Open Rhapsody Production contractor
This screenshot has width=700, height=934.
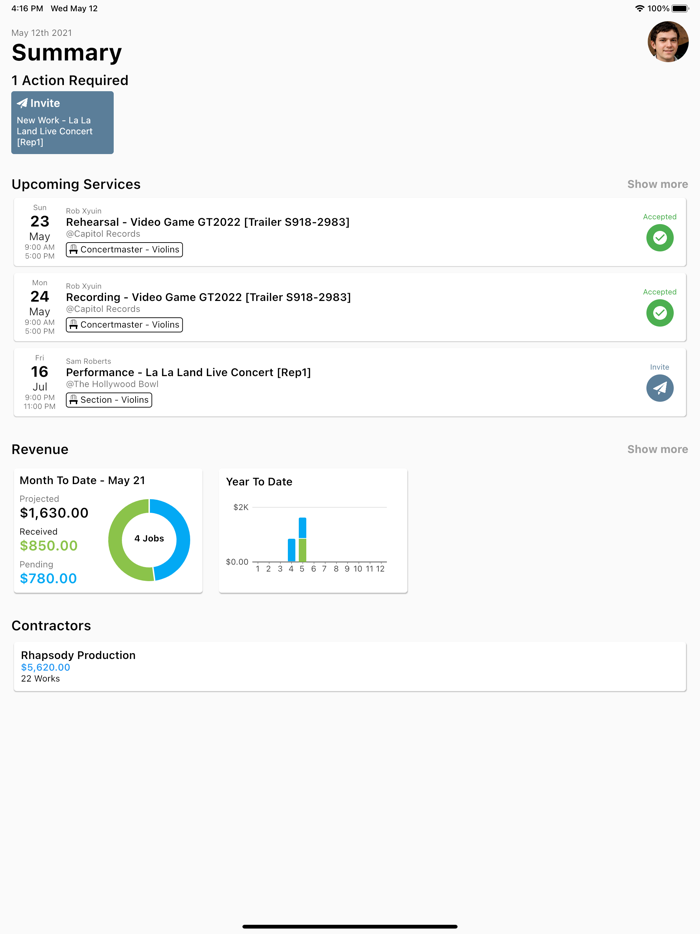[350, 667]
